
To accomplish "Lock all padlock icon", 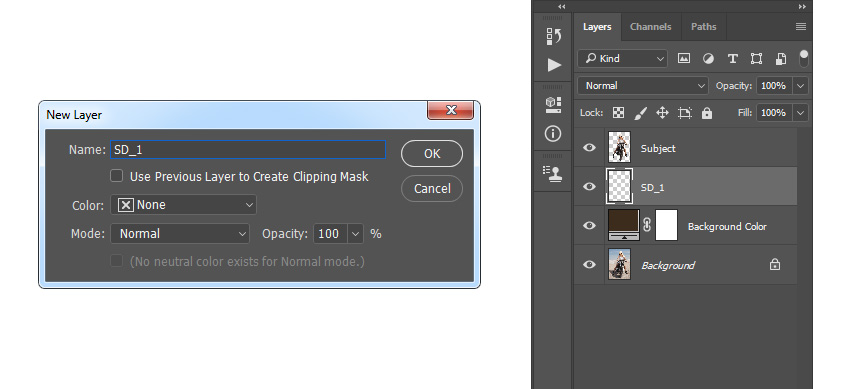I will (706, 113).
